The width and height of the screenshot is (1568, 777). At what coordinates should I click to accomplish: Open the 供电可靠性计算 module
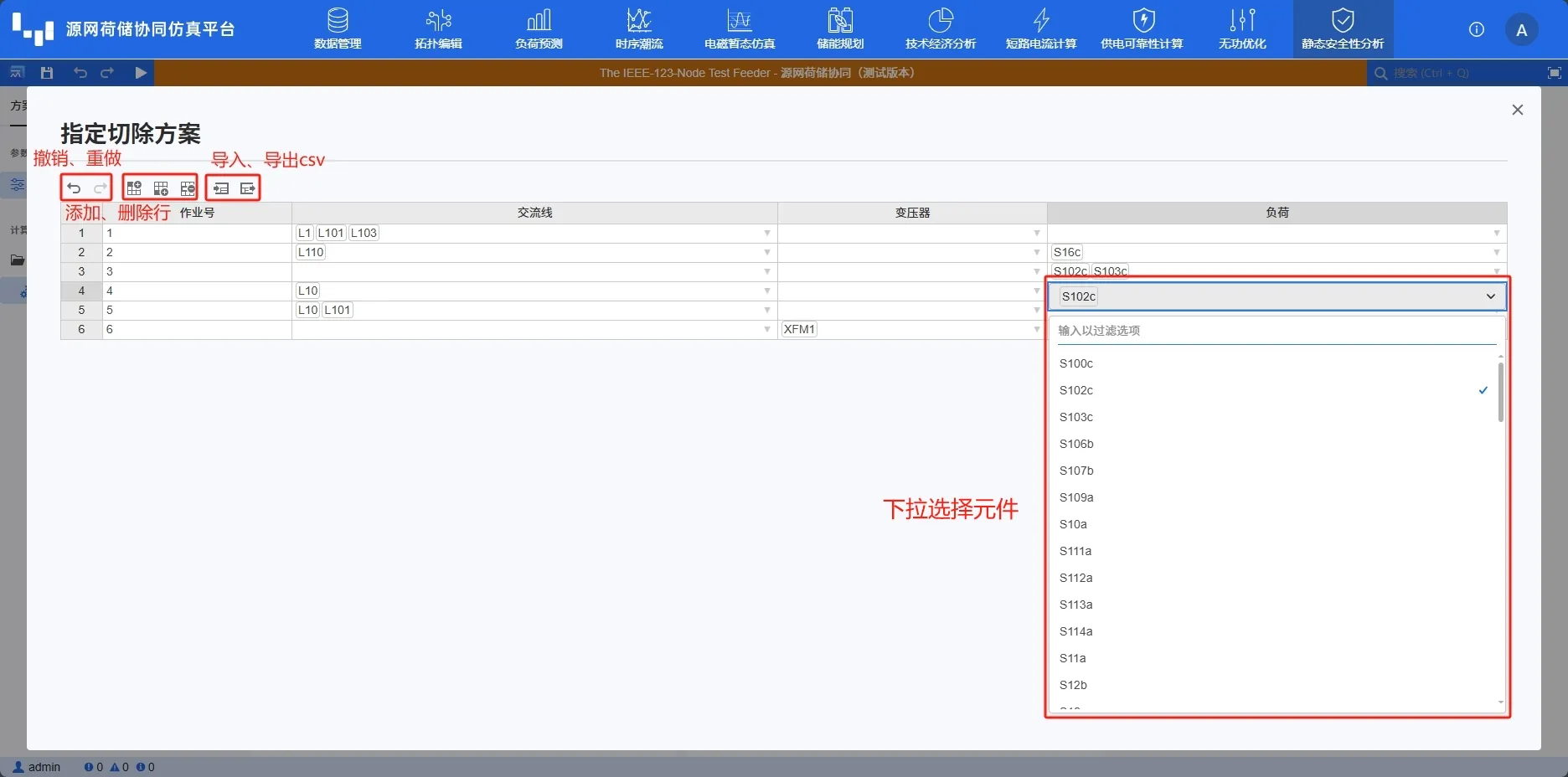(x=1142, y=29)
